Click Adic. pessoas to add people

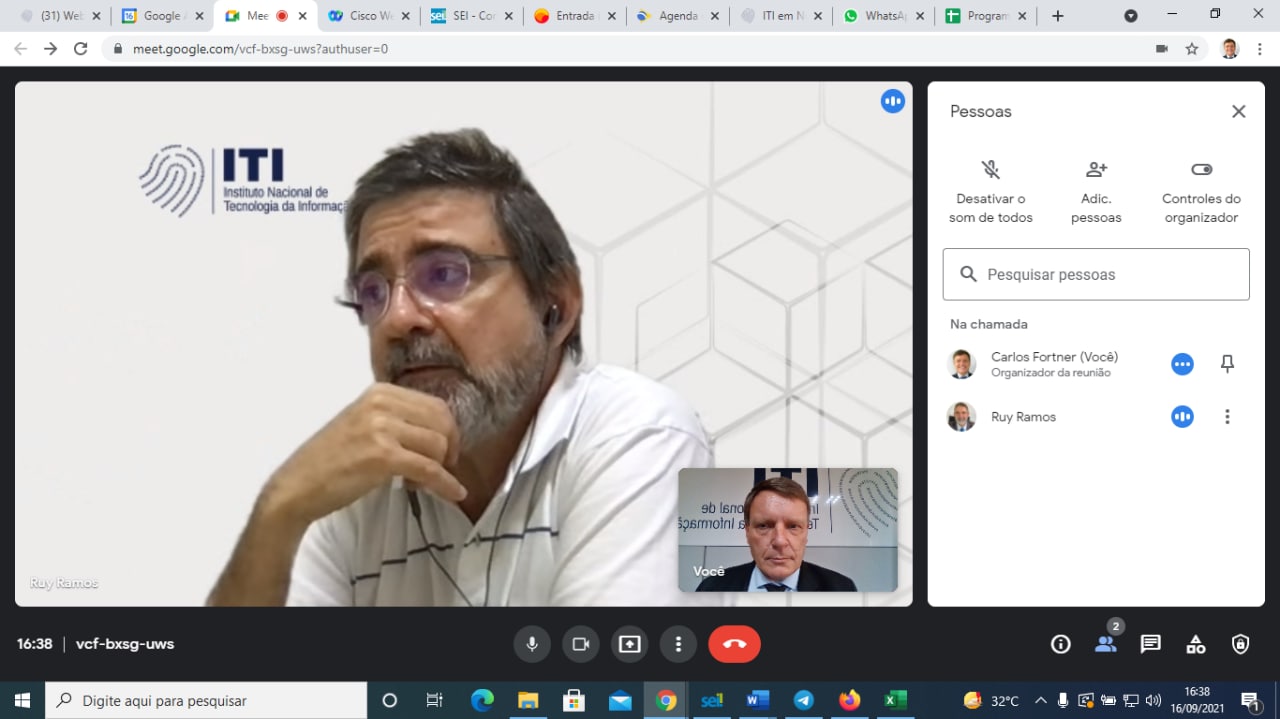click(x=1096, y=192)
